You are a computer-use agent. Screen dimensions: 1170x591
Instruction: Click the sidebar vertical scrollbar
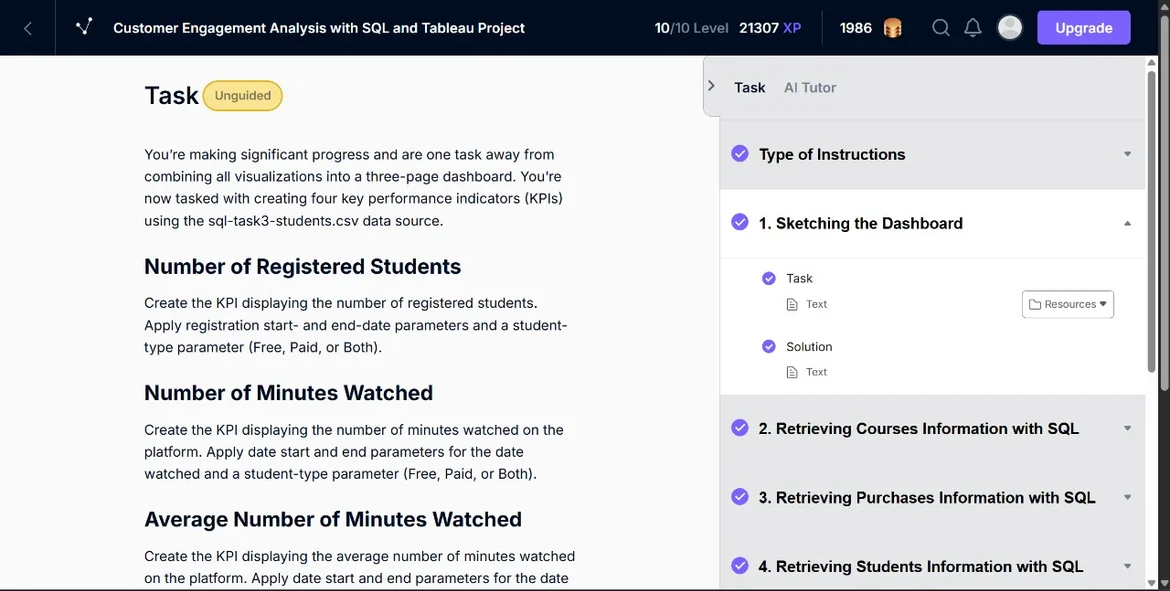pos(1151,220)
